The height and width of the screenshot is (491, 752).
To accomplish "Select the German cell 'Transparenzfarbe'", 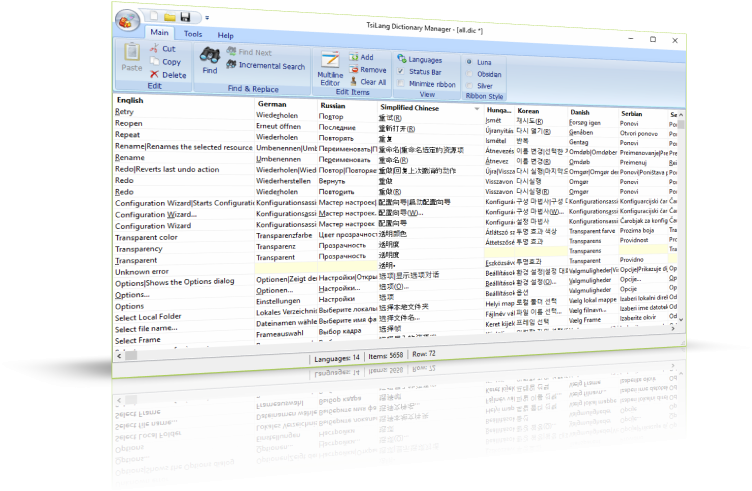I will [x=286, y=235].
